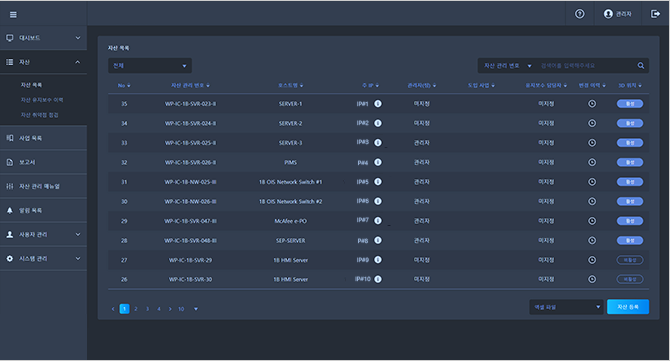670x361 pixels.
Task: Open the 관리자 user profile
Action: [617, 14]
